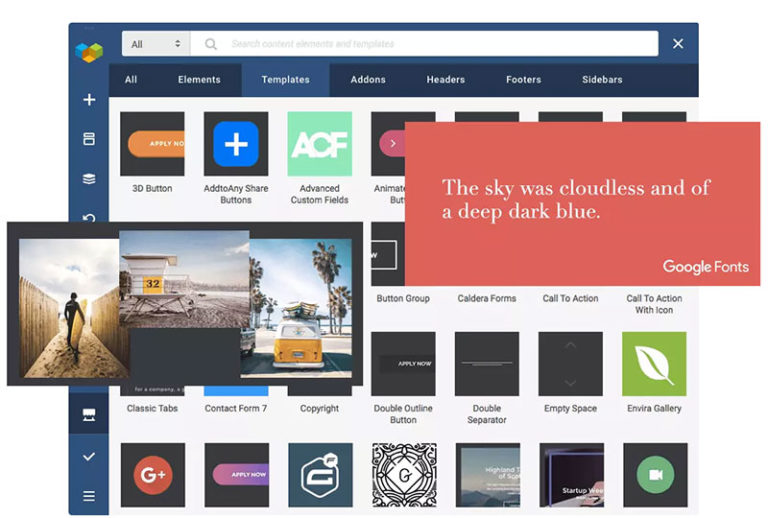Pick the Advanced Custom Fields thumbnail

point(319,144)
